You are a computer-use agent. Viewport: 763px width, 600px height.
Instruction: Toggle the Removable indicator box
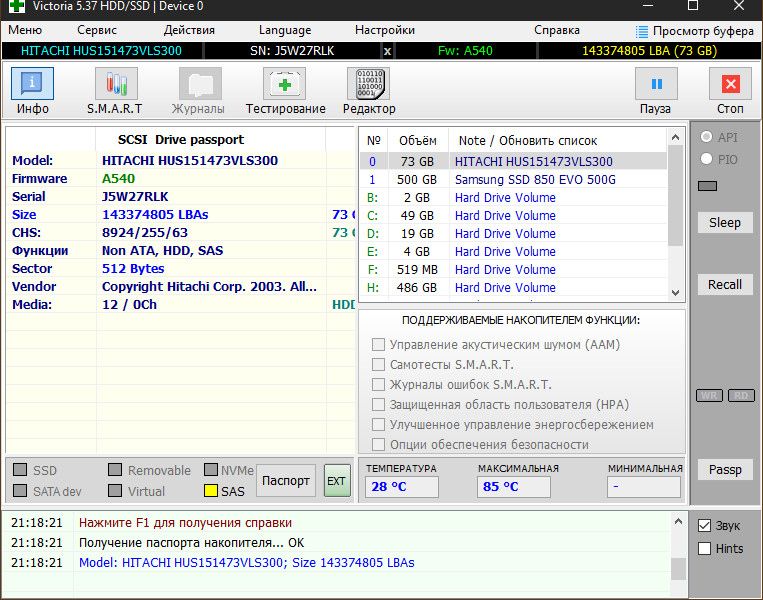tap(115, 470)
